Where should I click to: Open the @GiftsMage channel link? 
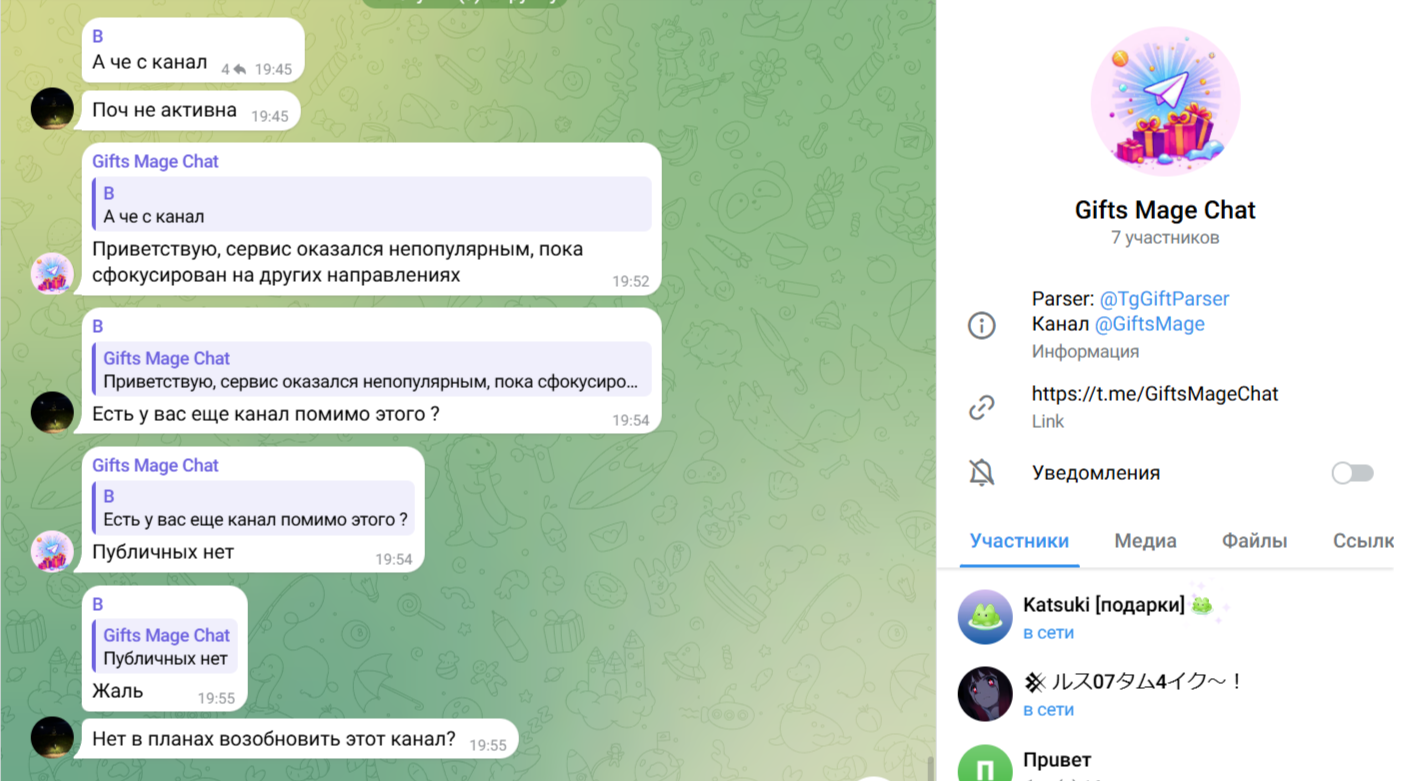(1149, 324)
